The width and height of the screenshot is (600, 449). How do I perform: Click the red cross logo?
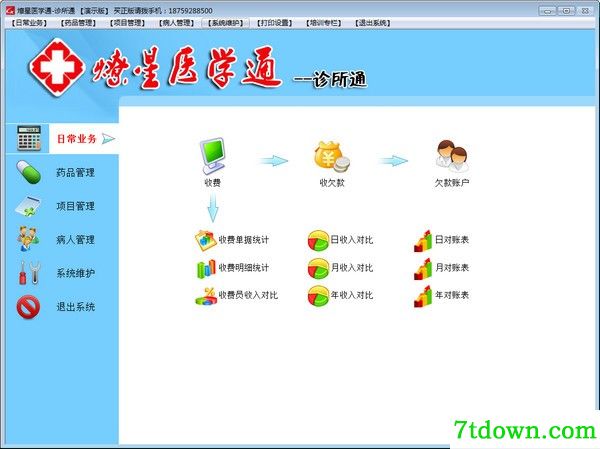57,67
